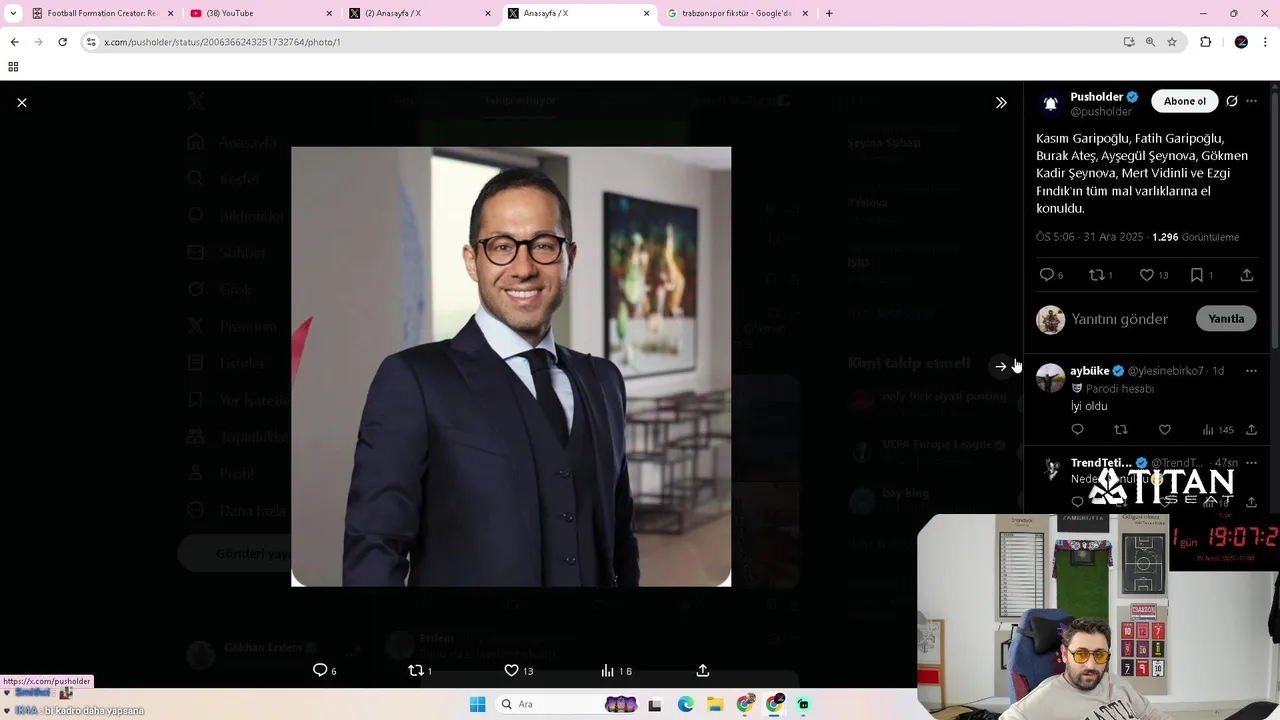Reply icon on Pusholder's post in the side panel

pyautogui.click(x=1047, y=275)
